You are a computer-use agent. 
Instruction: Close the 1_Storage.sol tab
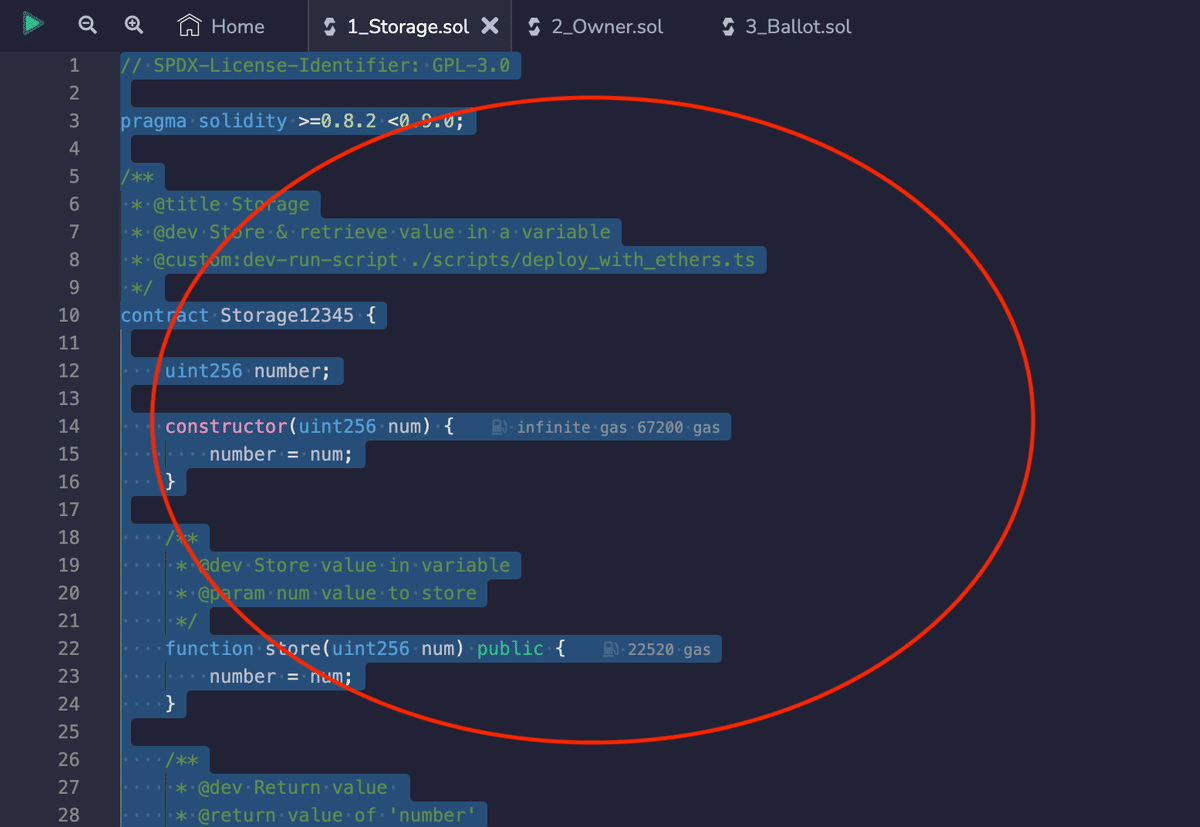click(490, 26)
